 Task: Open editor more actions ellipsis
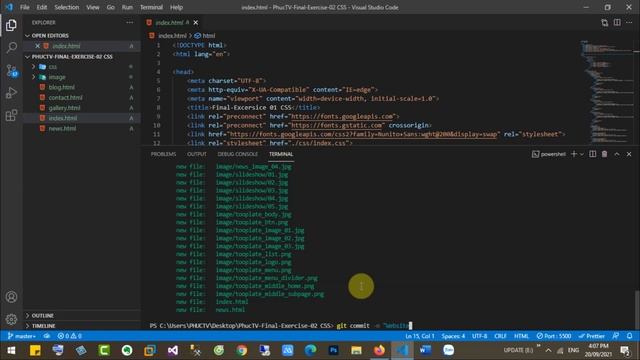(629, 22)
